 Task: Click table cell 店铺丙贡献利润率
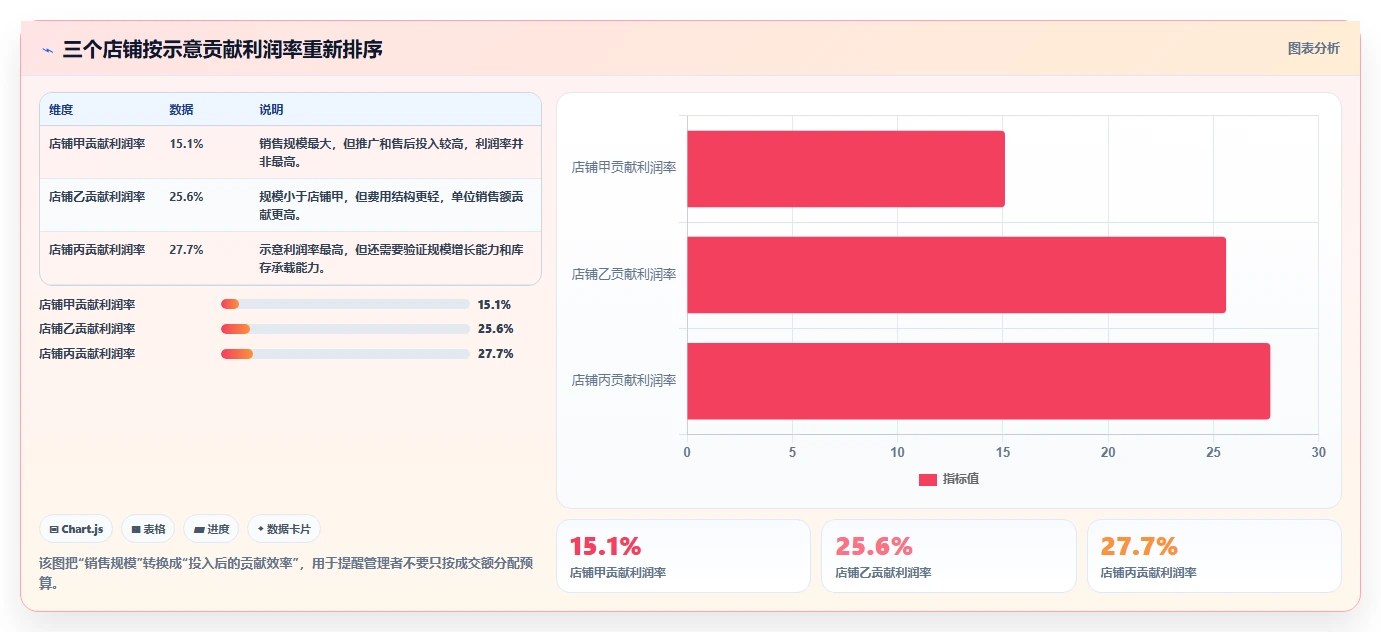tap(97, 250)
